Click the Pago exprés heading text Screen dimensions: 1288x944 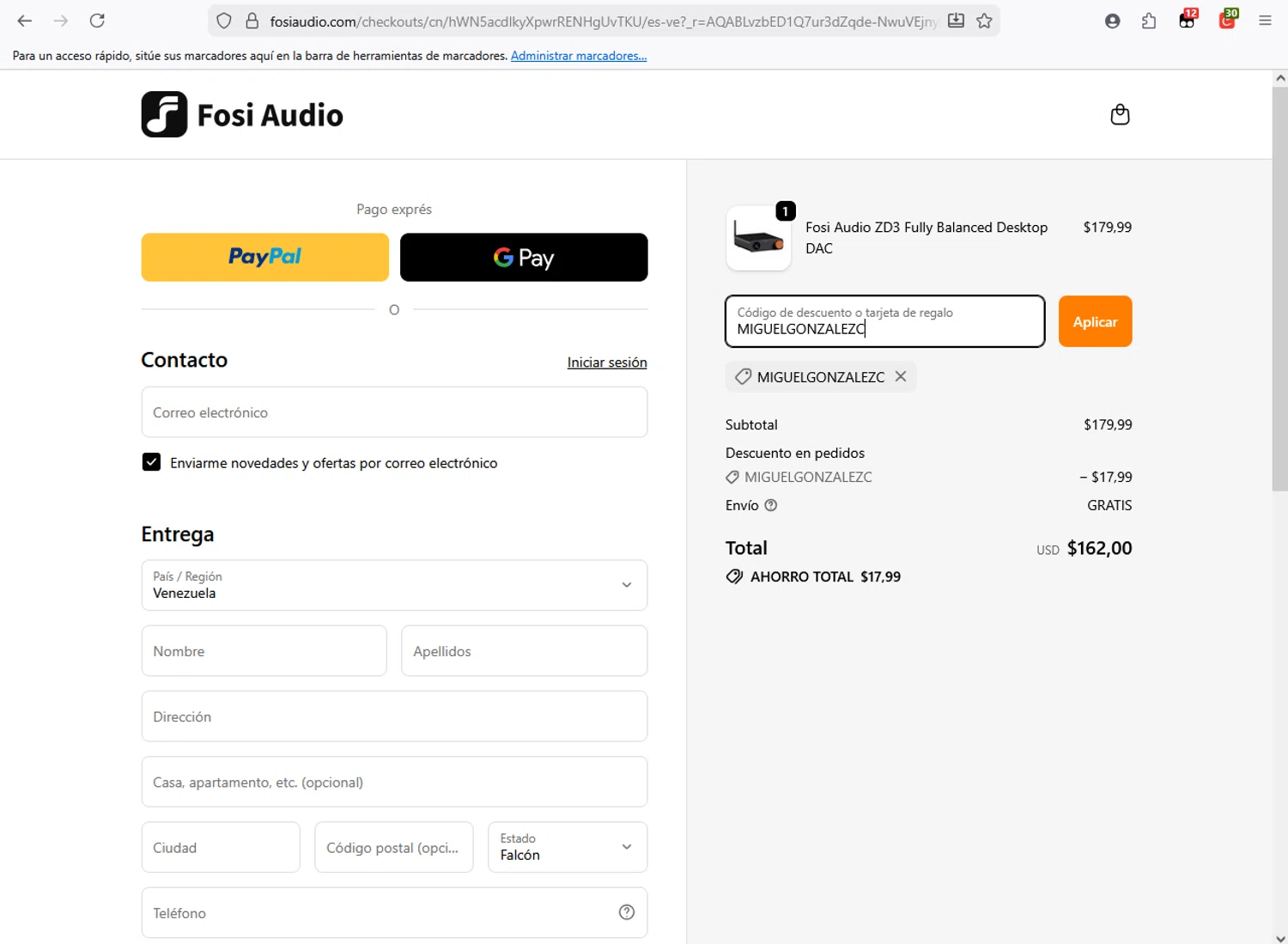394,209
